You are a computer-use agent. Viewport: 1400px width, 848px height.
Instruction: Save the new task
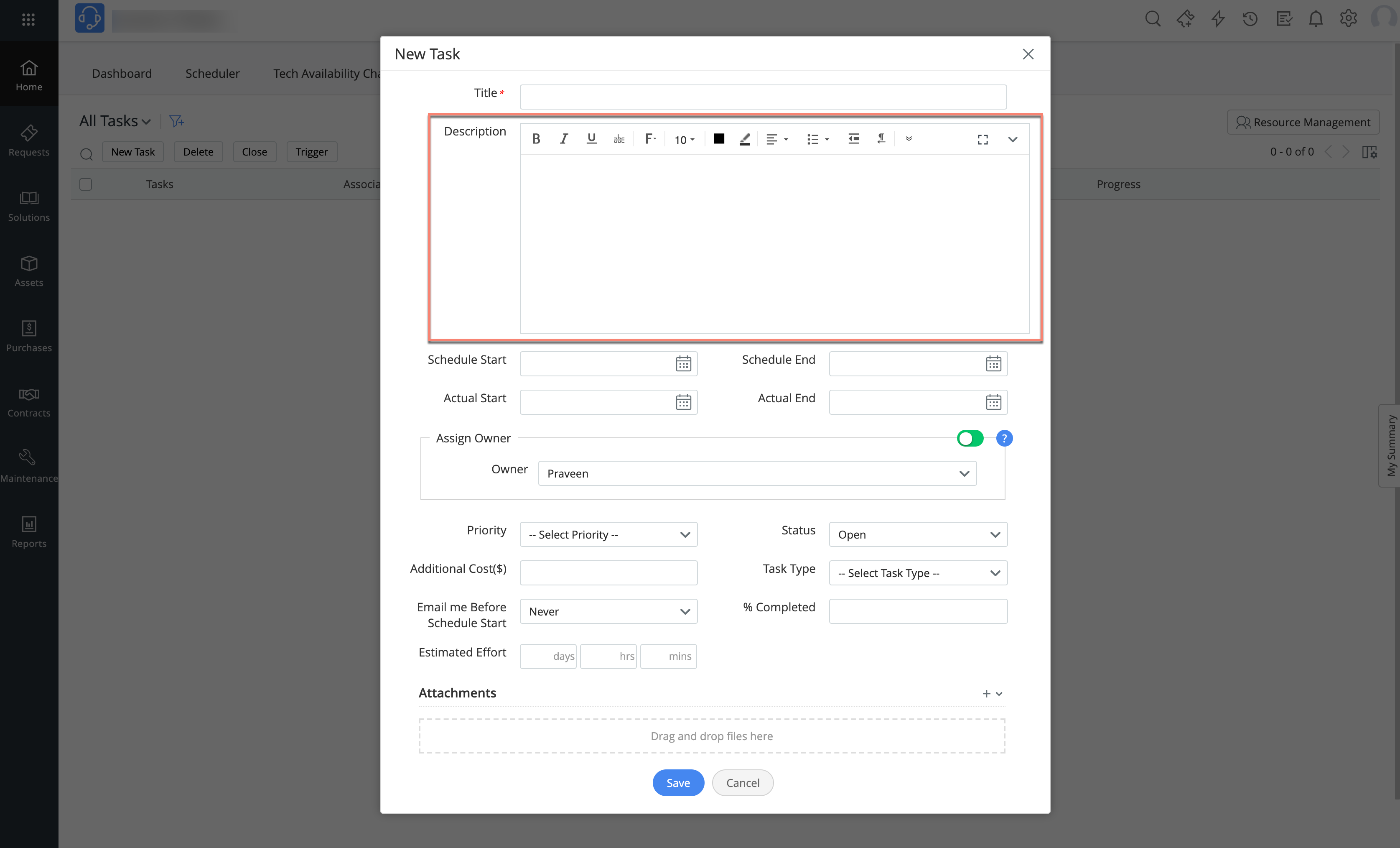678,783
